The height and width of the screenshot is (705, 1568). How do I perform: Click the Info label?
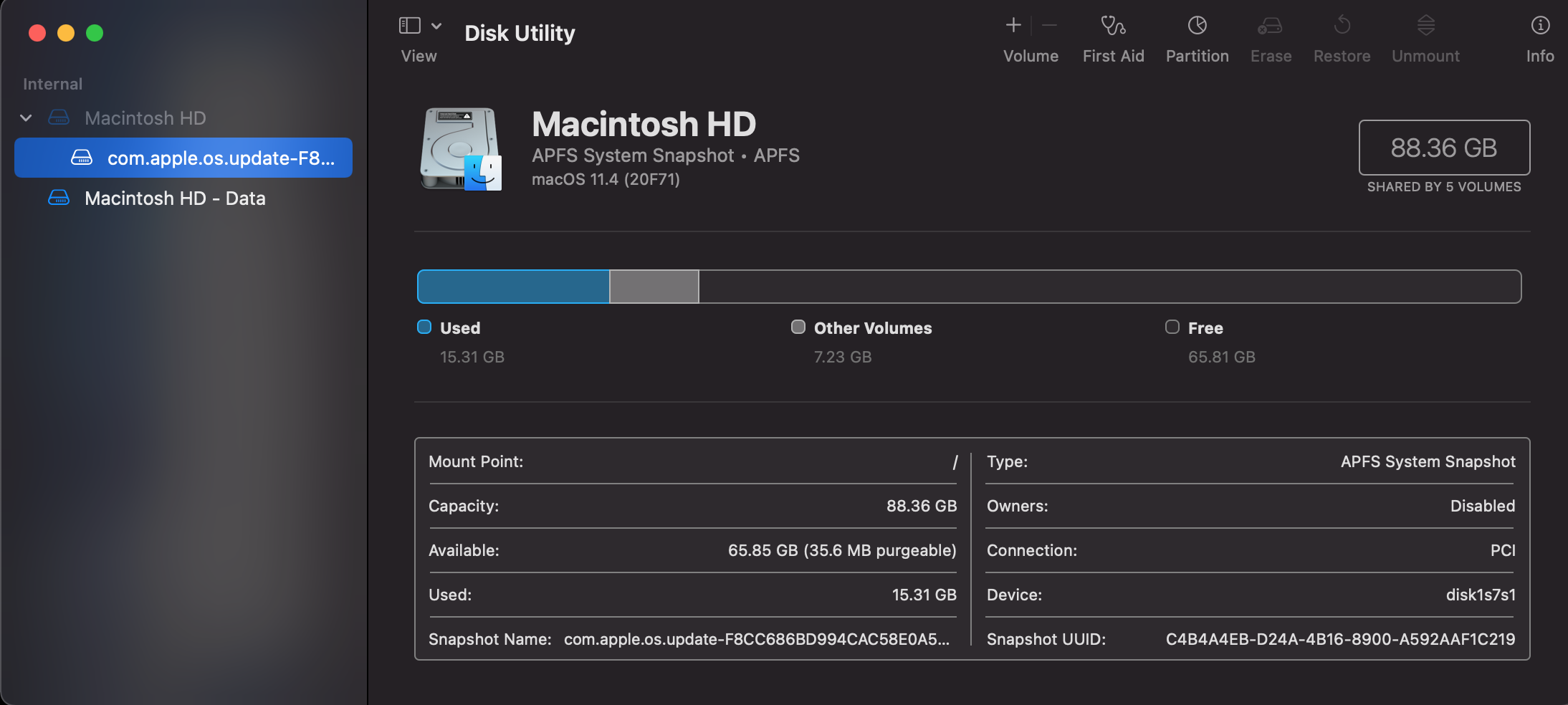click(x=1540, y=56)
